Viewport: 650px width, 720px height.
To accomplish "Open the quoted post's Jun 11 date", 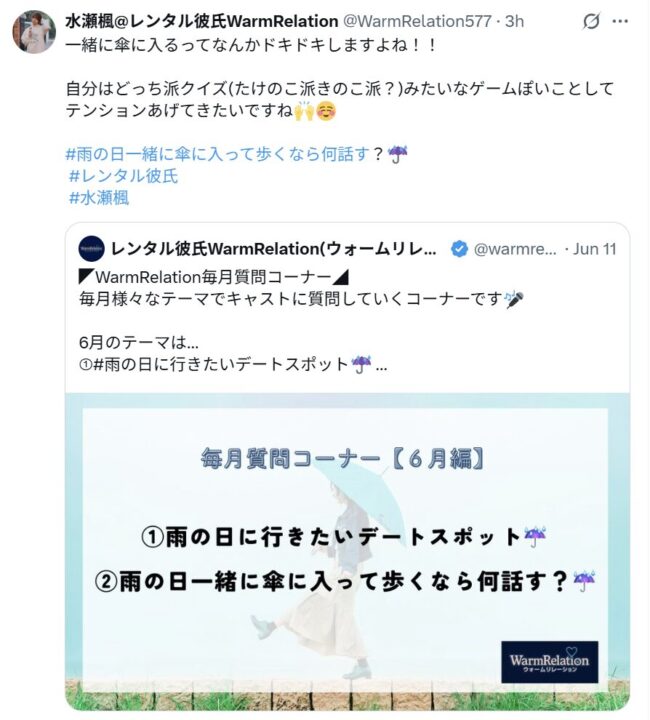I will (x=594, y=249).
